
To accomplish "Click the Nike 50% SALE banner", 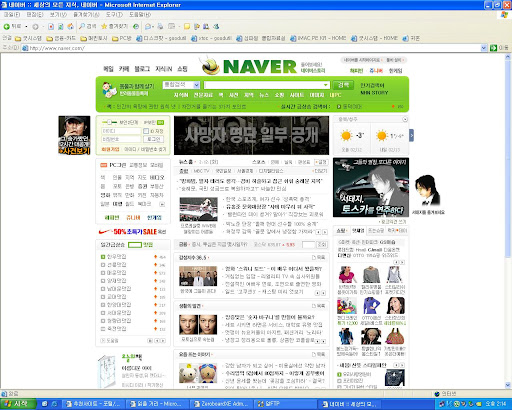I will (x=132, y=231).
